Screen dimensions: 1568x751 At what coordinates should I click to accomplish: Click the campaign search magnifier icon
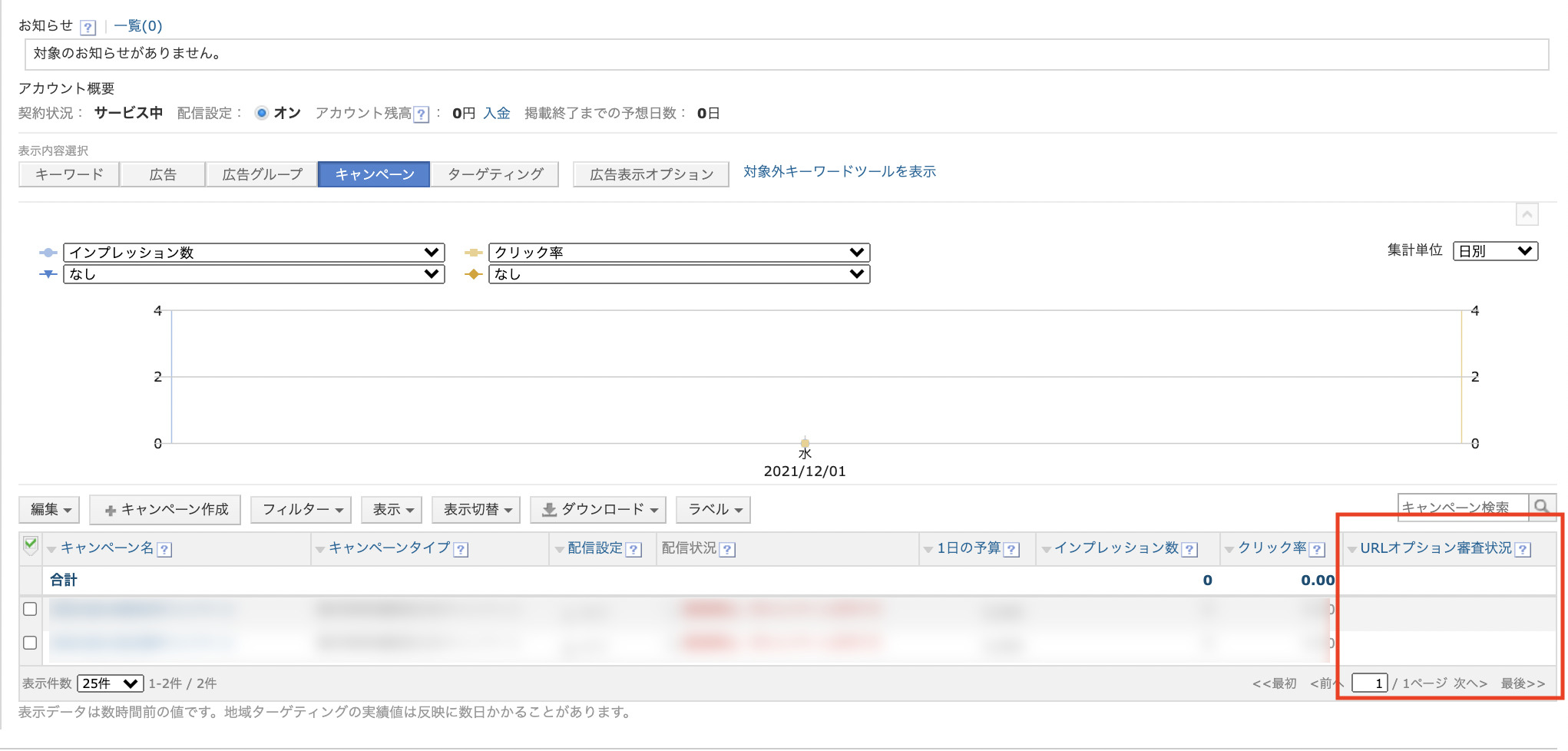pos(1541,507)
